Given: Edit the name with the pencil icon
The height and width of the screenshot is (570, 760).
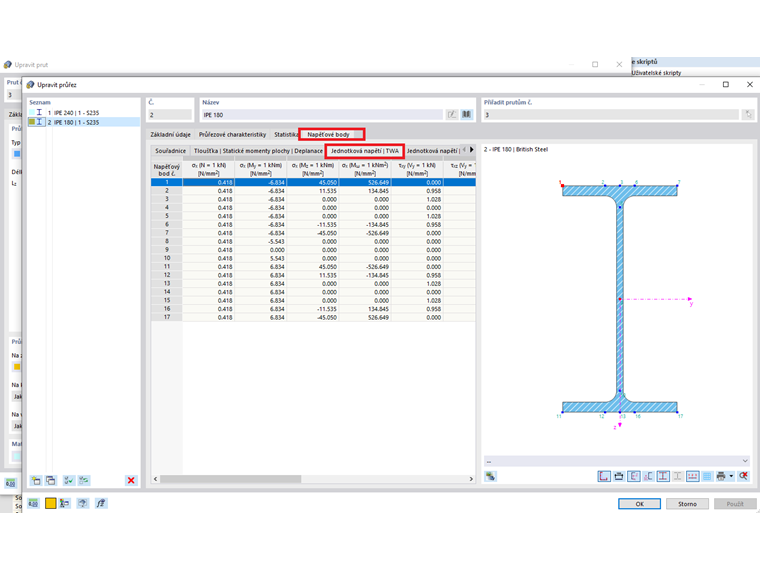Looking at the screenshot, I should point(452,114).
